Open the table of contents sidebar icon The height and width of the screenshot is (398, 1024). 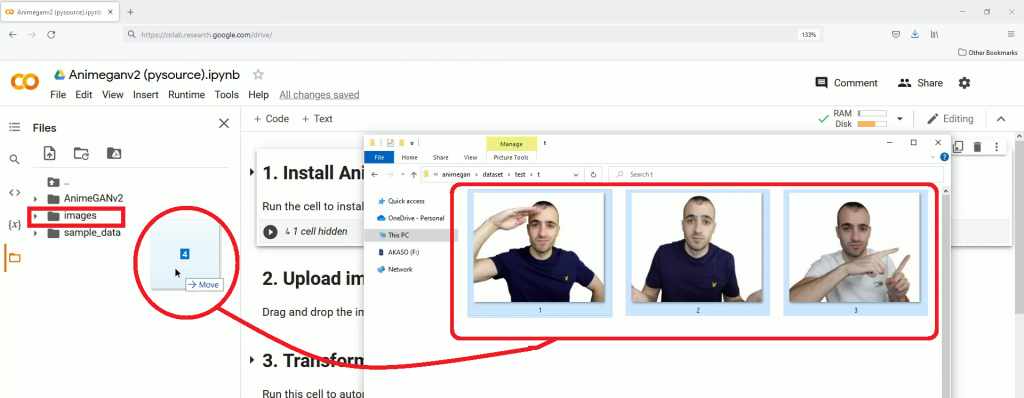(x=14, y=127)
